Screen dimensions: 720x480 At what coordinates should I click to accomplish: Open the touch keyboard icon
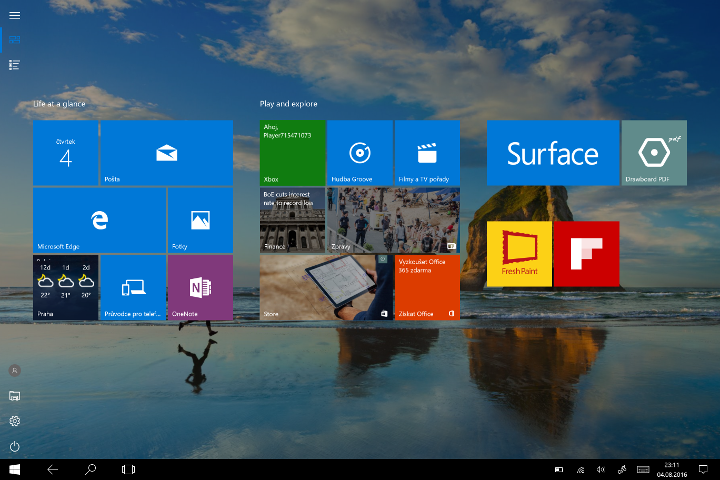coord(643,469)
